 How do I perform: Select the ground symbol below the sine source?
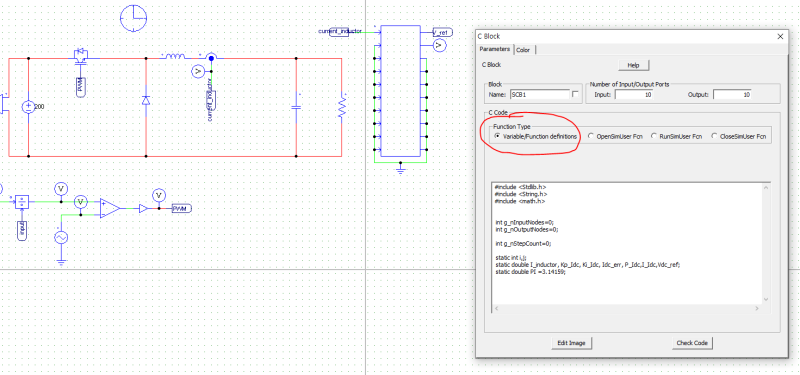(x=61, y=263)
